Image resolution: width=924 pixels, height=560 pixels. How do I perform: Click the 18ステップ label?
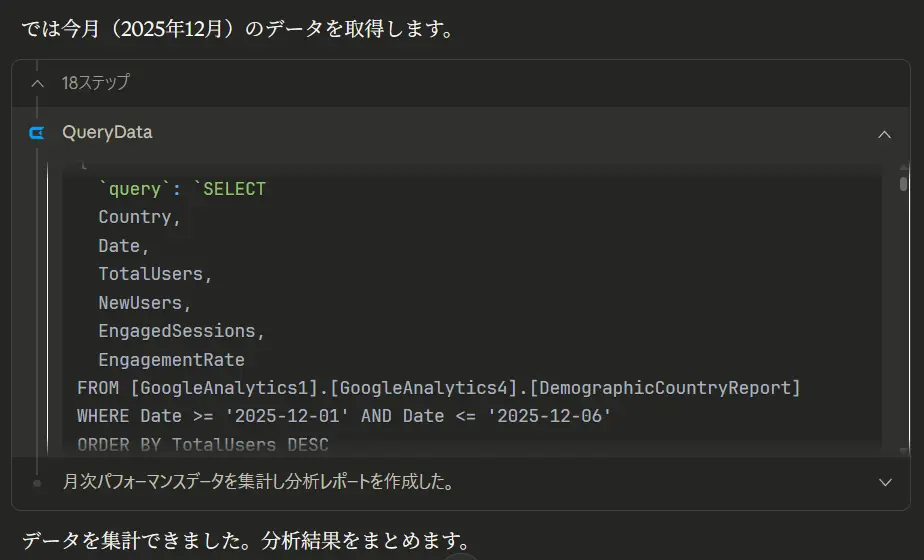(x=95, y=83)
